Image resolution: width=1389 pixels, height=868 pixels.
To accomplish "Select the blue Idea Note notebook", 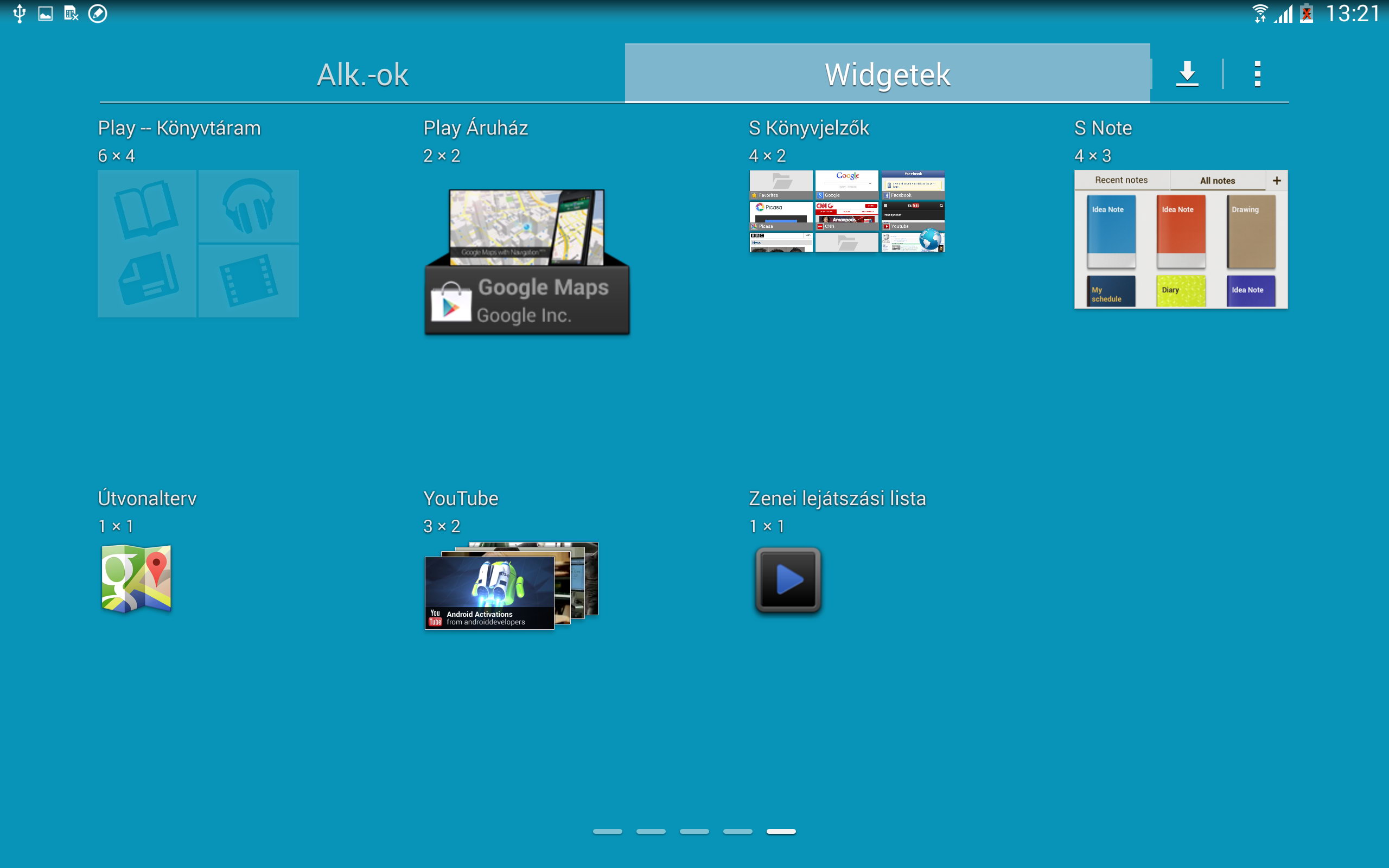I will [x=1111, y=231].
